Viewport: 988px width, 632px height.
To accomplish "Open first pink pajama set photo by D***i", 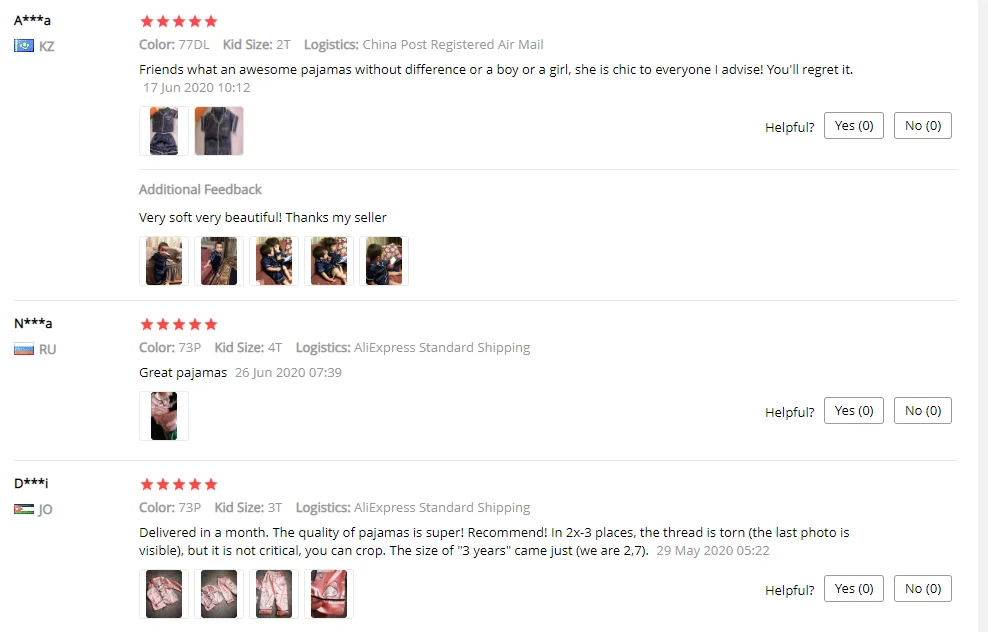I will pos(164,594).
